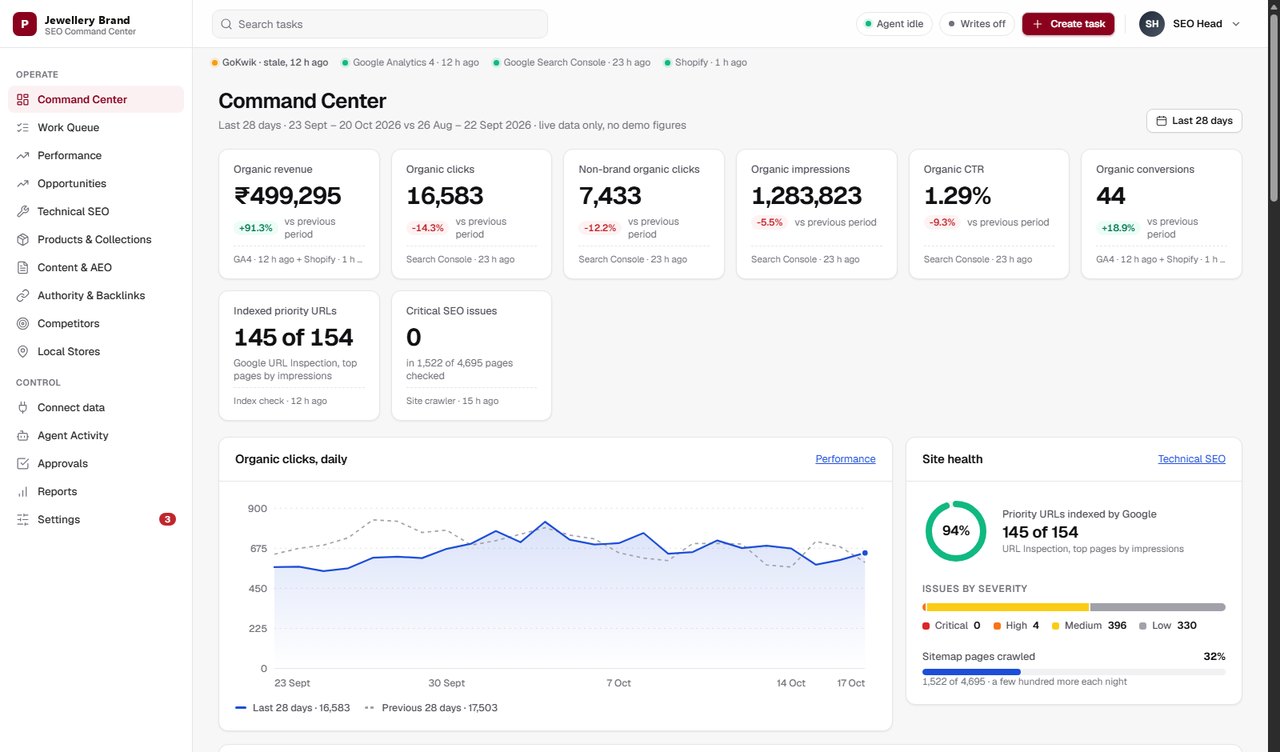Click the Shopify 1 h ago status
Screen dimensions: 1280x752
pos(704,62)
